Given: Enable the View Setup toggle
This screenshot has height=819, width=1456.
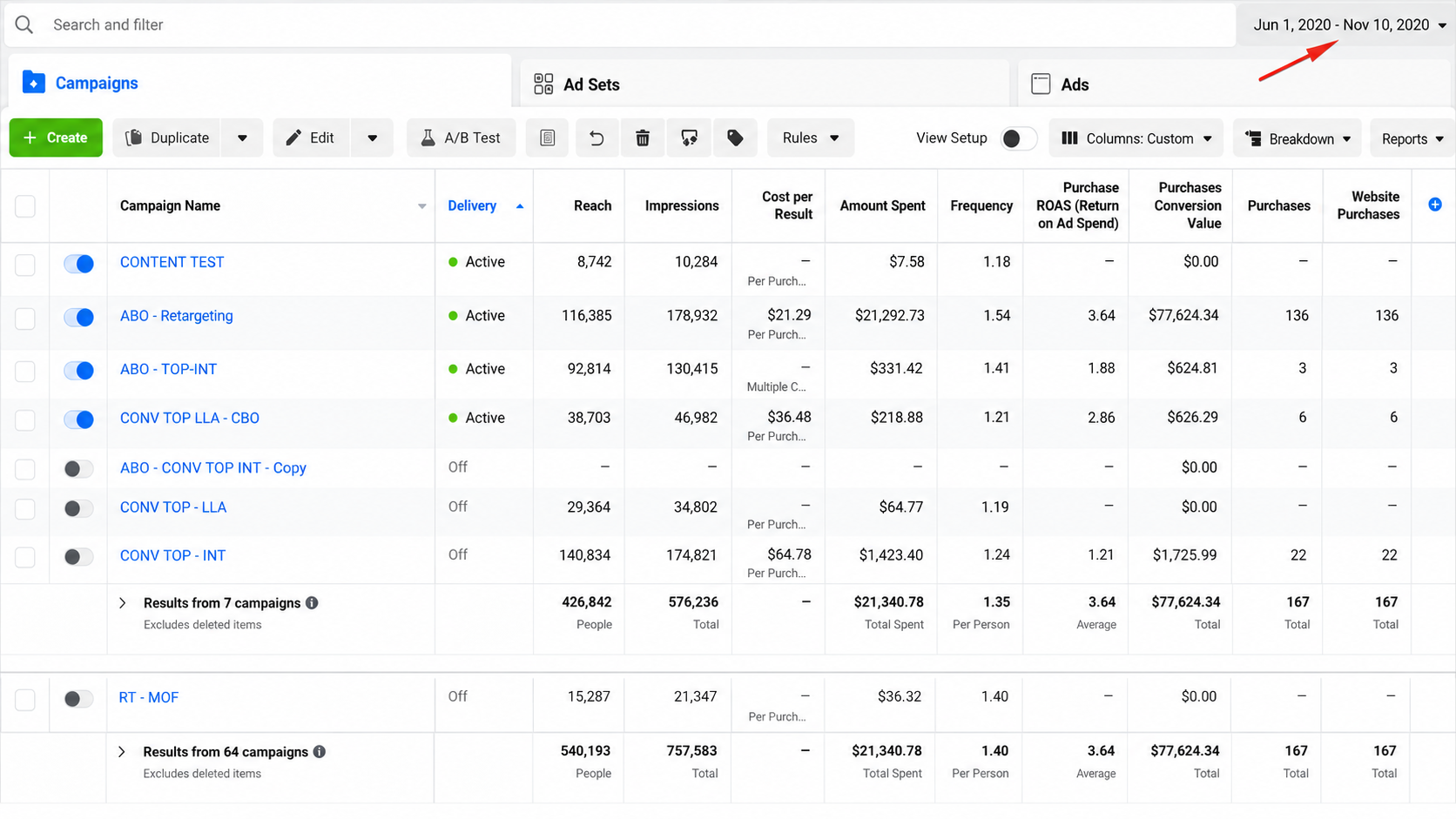Looking at the screenshot, I should coord(1018,138).
